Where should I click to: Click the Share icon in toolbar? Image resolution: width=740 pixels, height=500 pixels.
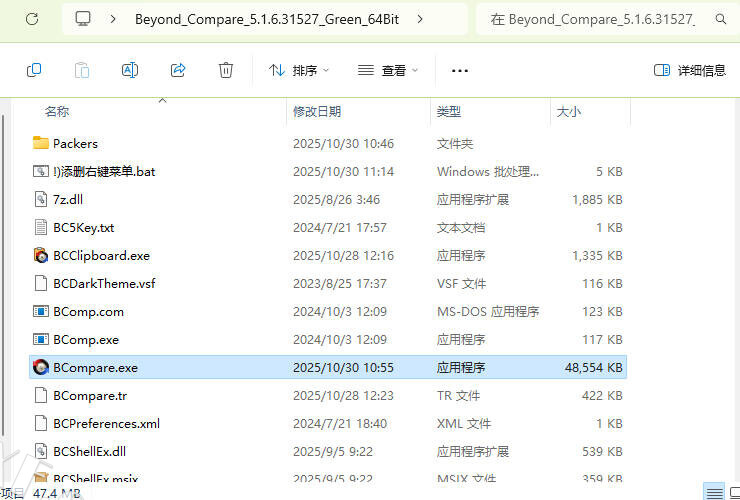point(178,70)
